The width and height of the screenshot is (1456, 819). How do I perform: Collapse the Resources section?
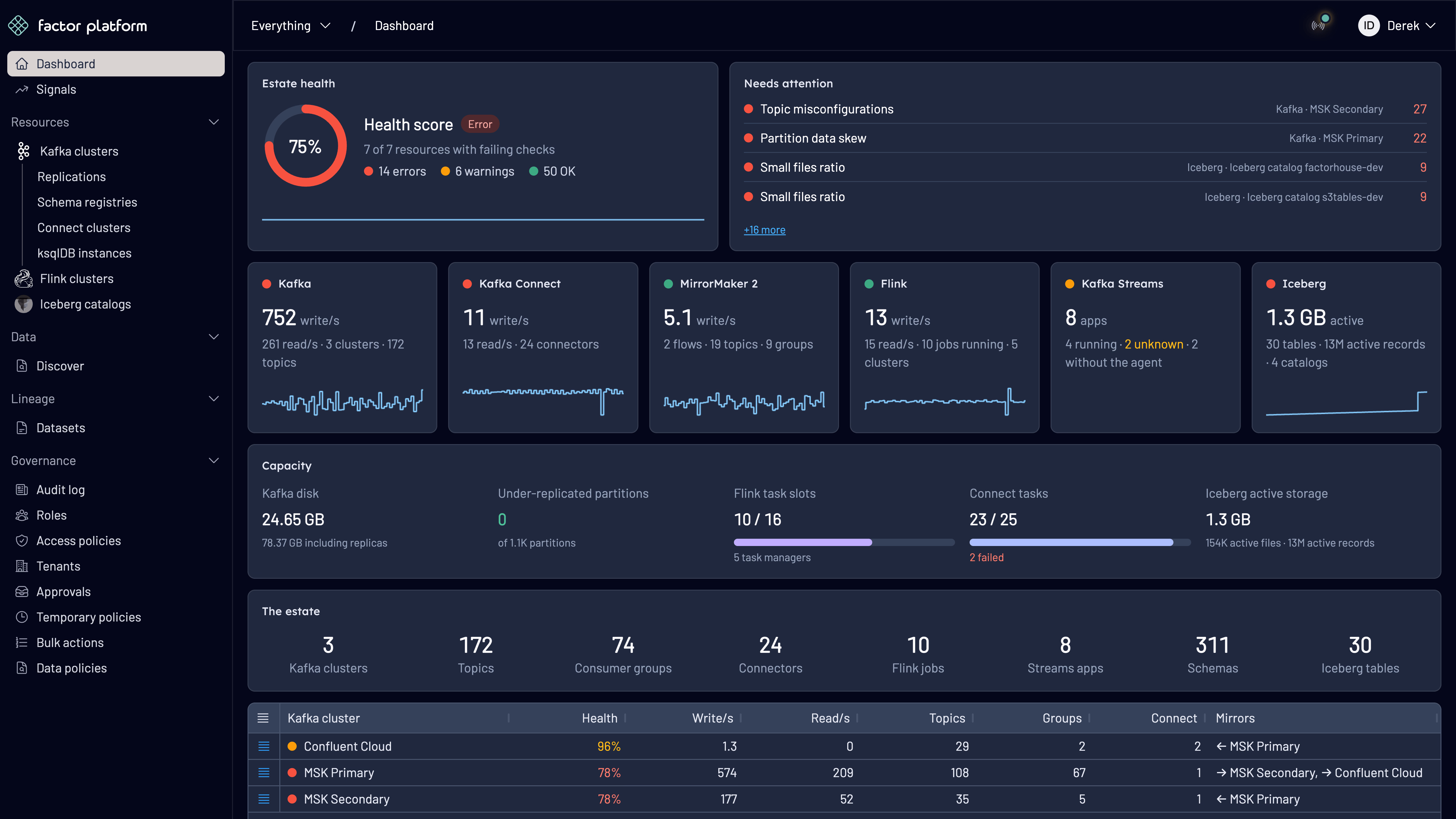214,122
